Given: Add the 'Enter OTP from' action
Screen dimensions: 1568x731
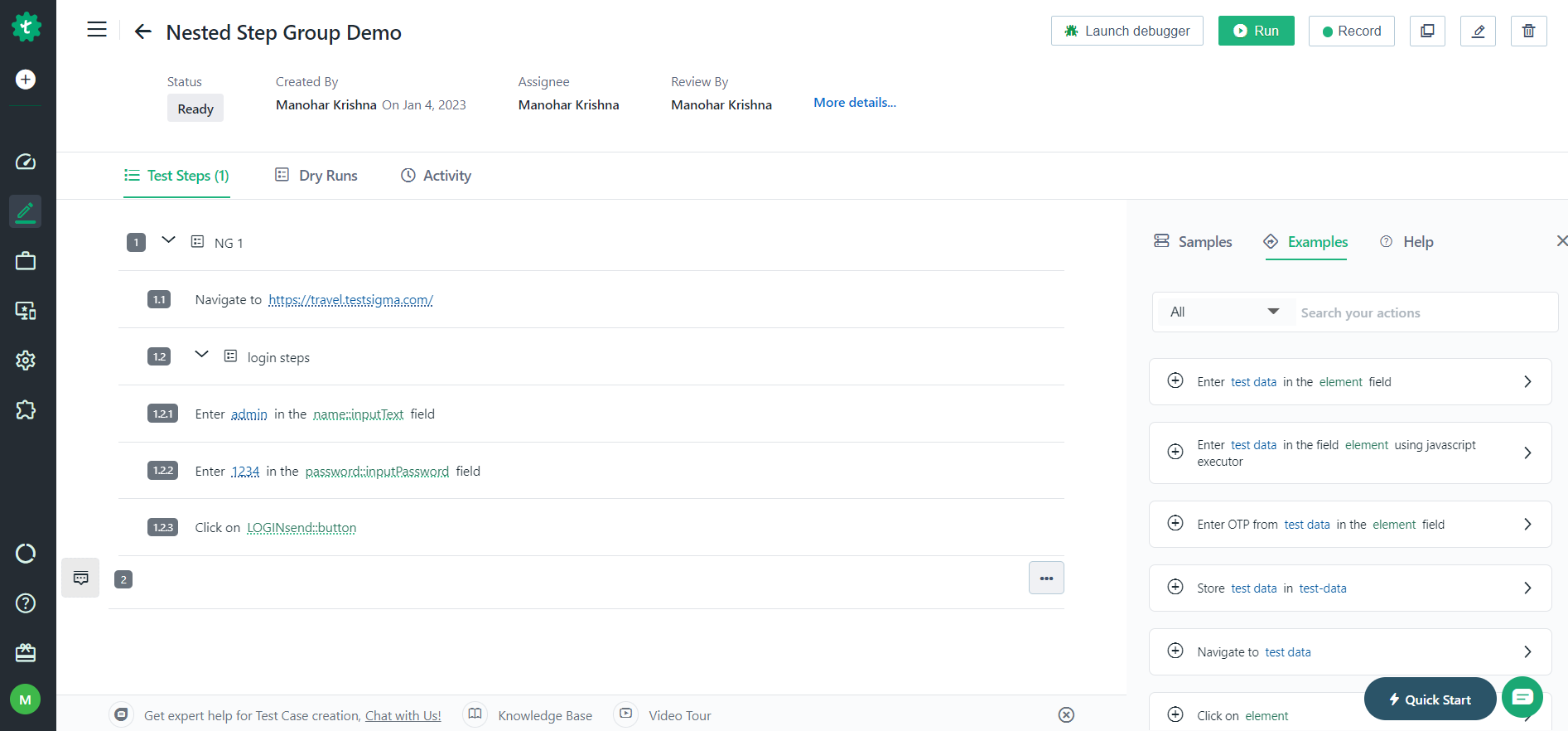Looking at the screenshot, I should click(x=1175, y=523).
